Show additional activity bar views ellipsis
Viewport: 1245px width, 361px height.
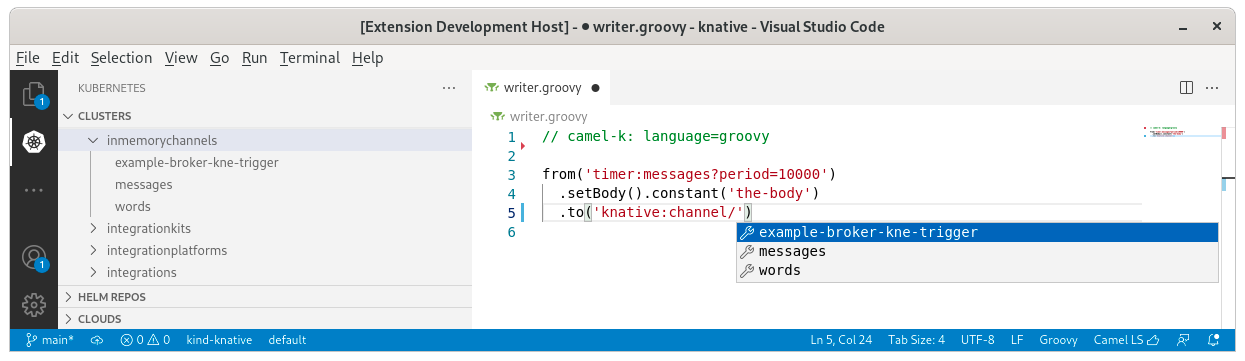(x=34, y=189)
